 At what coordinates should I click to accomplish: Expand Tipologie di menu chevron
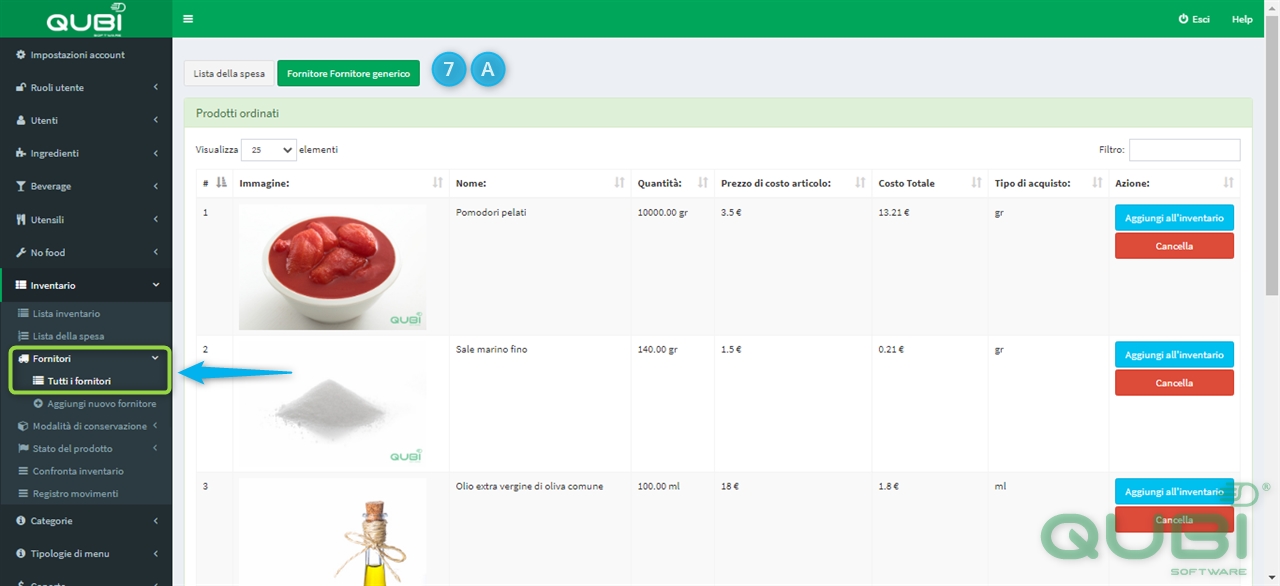coord(156,554)
